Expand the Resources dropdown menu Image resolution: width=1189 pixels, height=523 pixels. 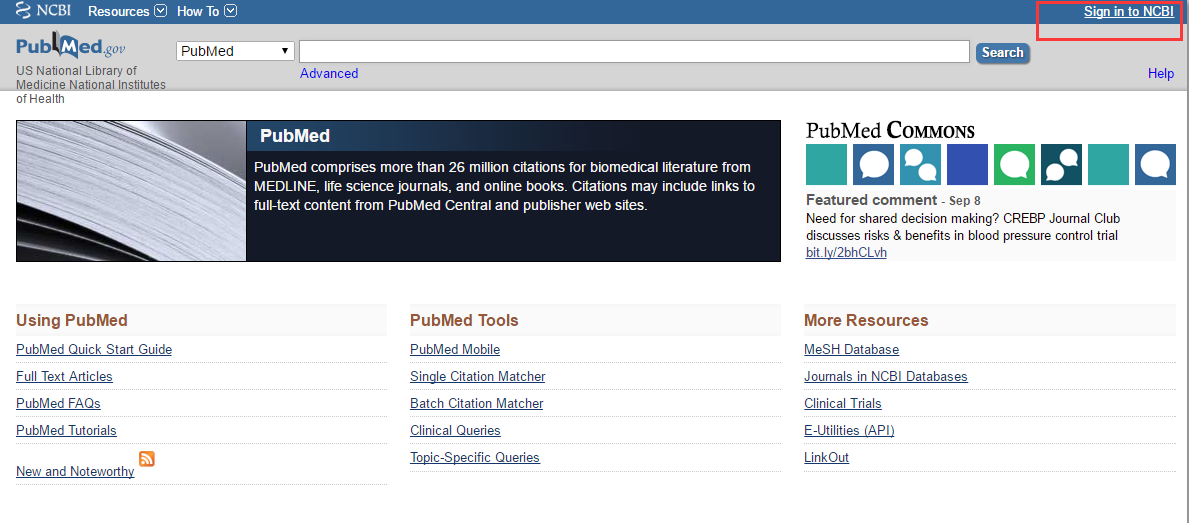(x=127, y=11)
